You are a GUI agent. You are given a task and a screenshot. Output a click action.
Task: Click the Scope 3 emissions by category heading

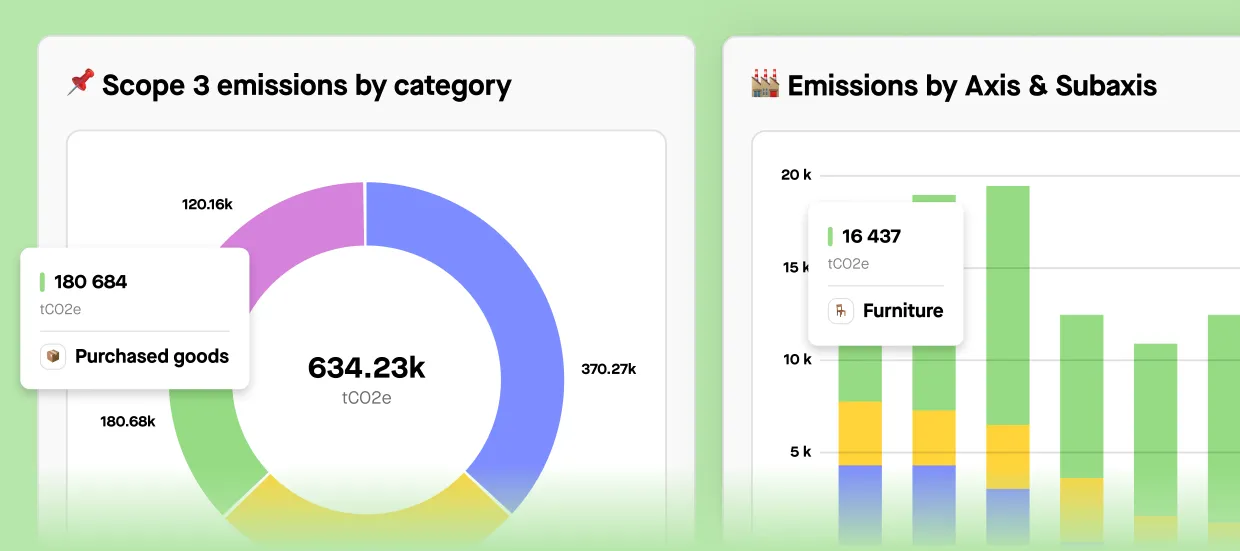pos(306,85)
